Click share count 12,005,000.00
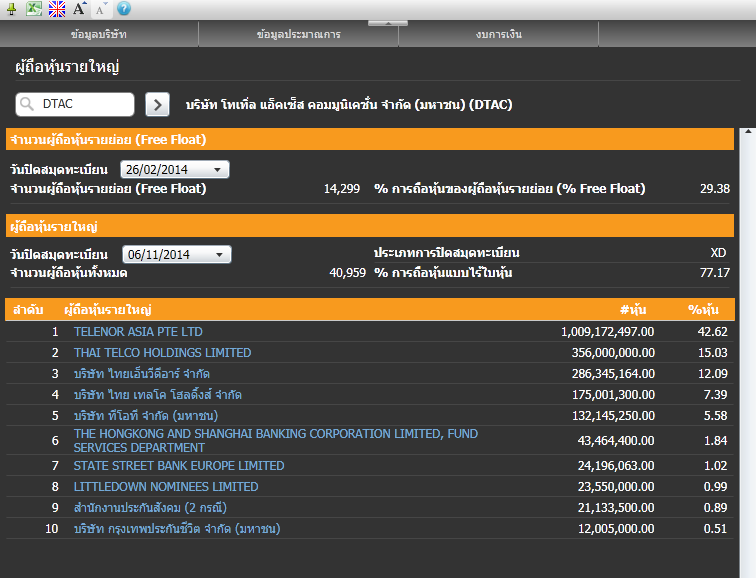This screenshot has height=578, width=756. tap(616, 529)
